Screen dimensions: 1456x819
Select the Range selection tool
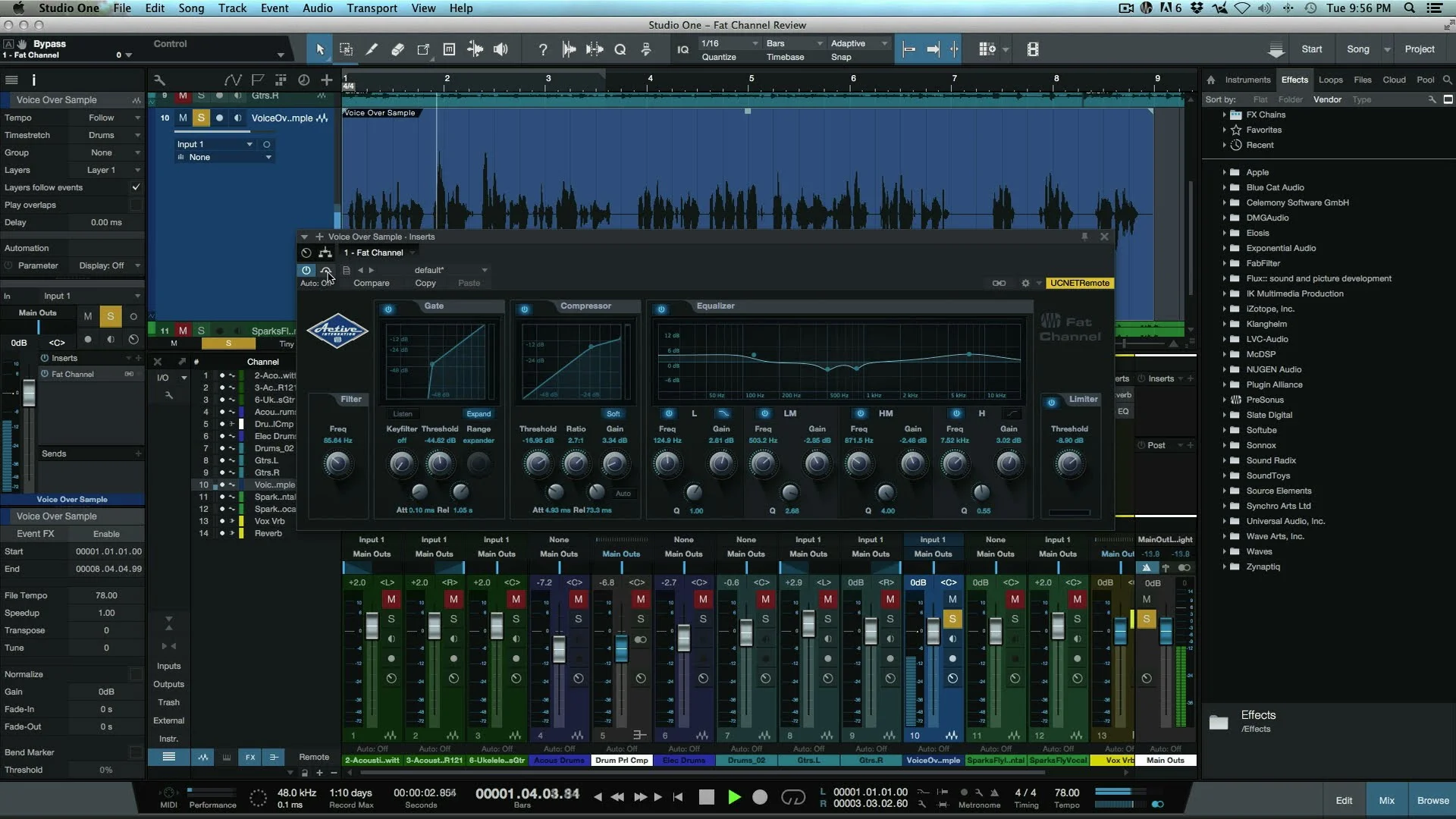(x=346, y=49)
